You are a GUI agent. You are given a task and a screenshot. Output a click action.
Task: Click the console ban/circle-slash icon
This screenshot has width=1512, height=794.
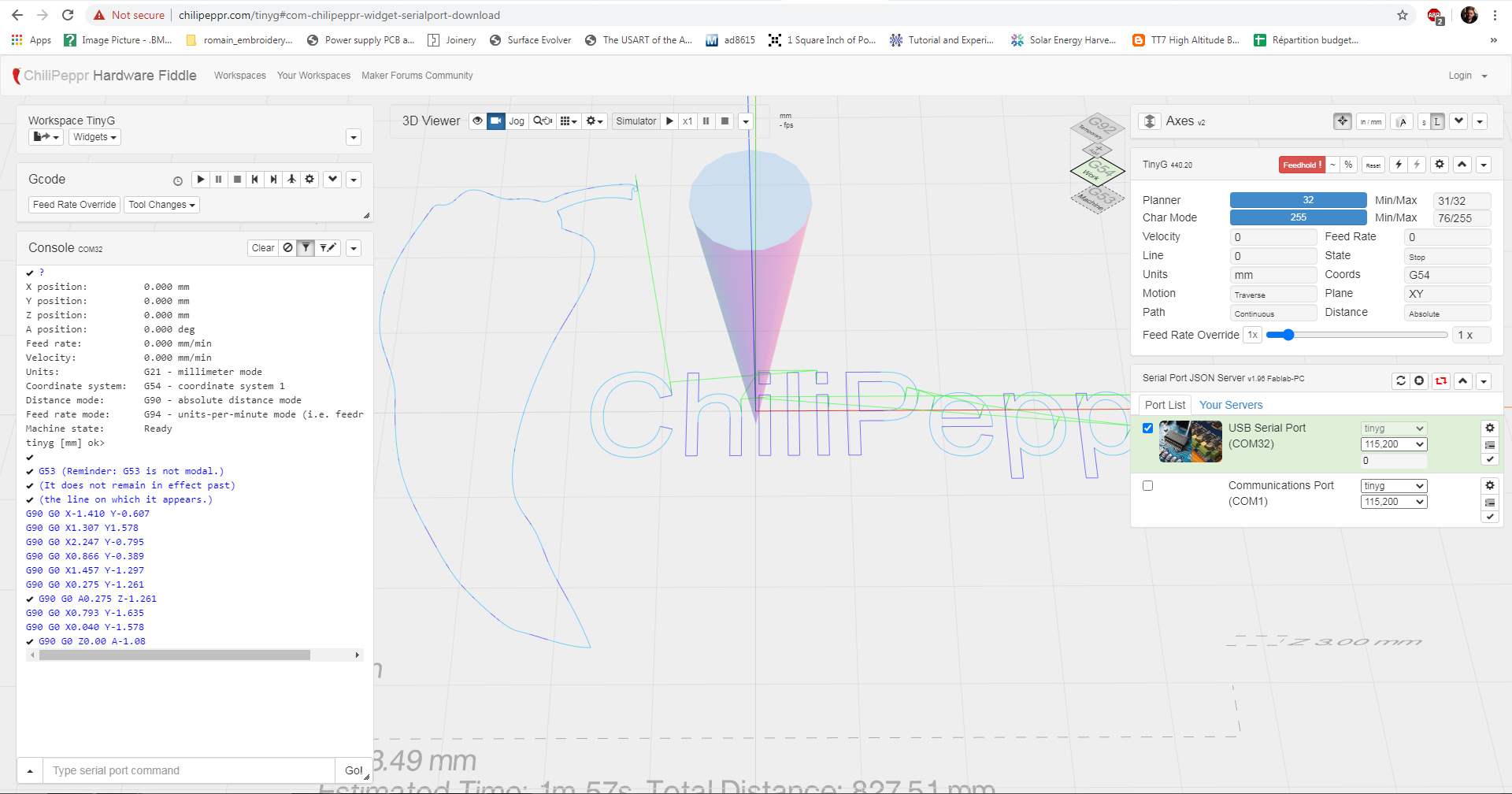click(x=288, y=248)
